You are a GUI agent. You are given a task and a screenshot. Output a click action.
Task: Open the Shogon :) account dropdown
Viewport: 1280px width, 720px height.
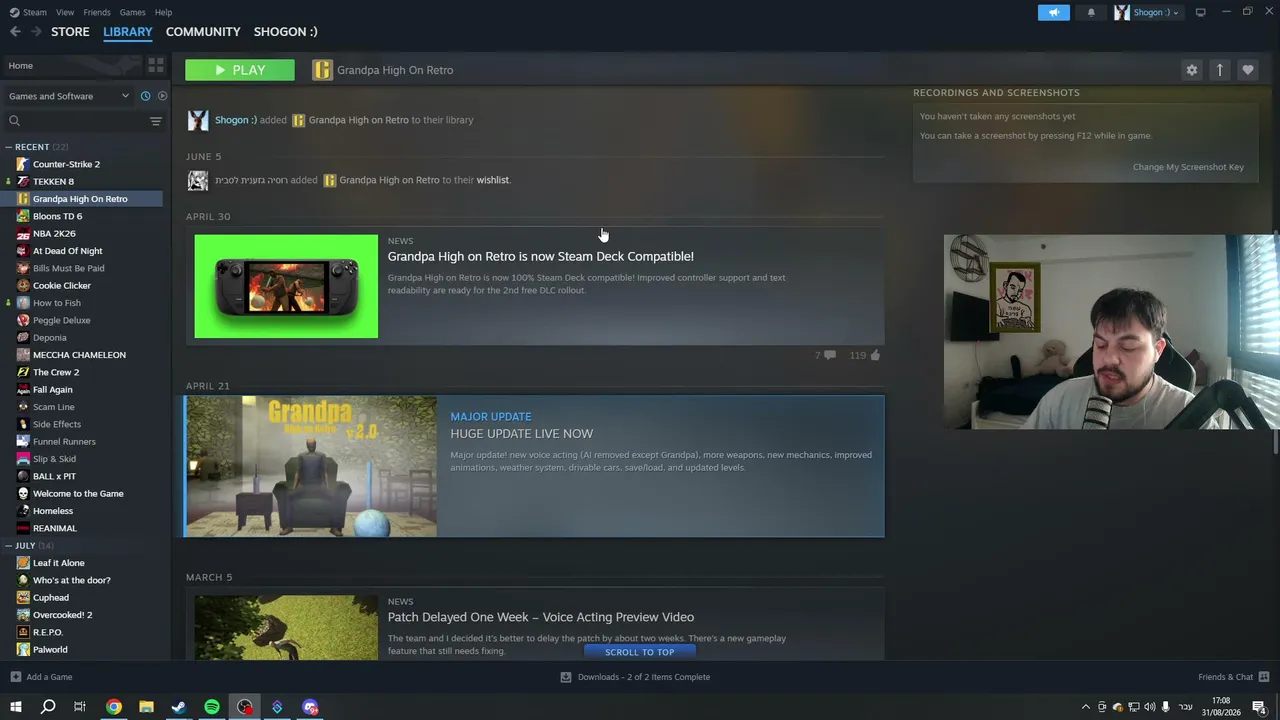(x=1146, y=12)
